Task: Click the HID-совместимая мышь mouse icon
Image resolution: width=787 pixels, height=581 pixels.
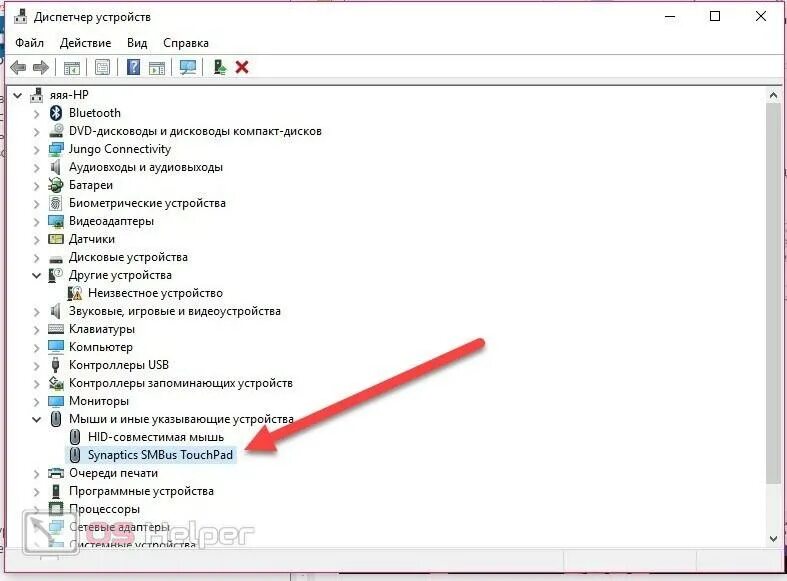Action: pyautogui.click(x=75, y=437)
